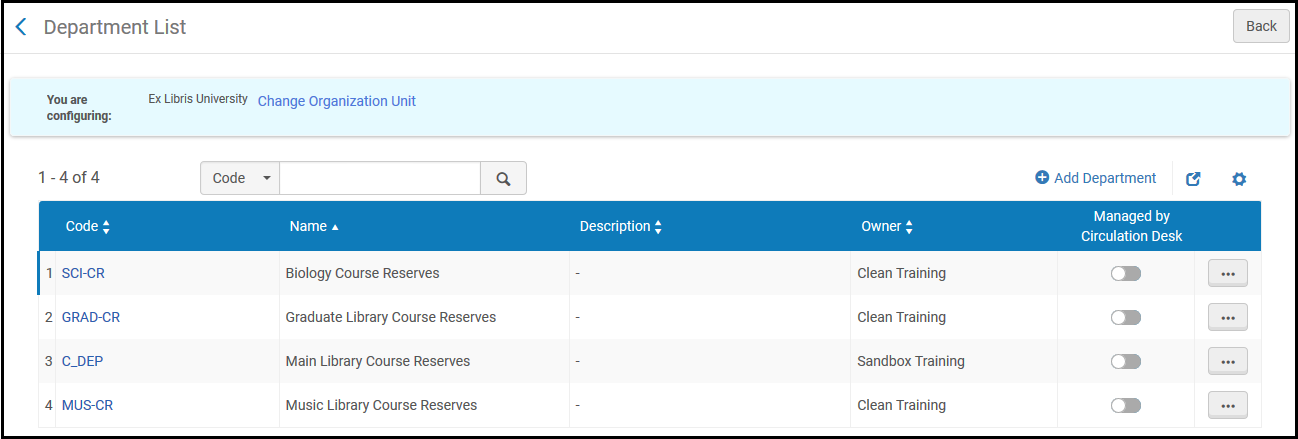Click Change Organization Unit link
Image resolution: width=1298 pixels, height=439 pixels.
(336, 101)
